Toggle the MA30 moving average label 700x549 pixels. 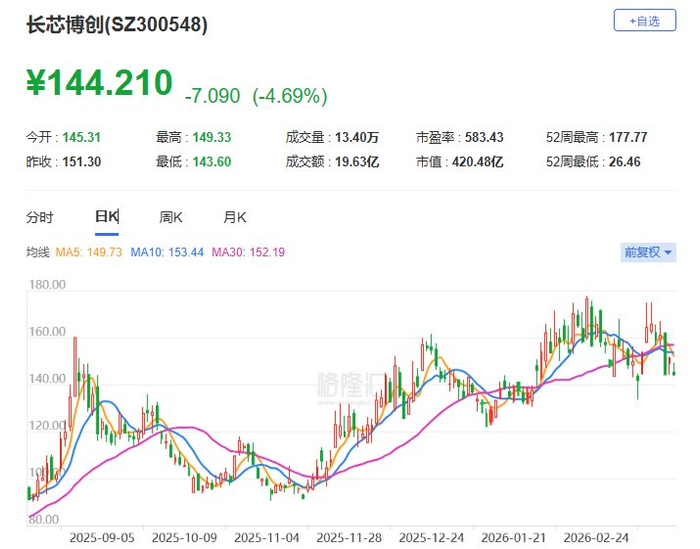(x=248, y=252)
